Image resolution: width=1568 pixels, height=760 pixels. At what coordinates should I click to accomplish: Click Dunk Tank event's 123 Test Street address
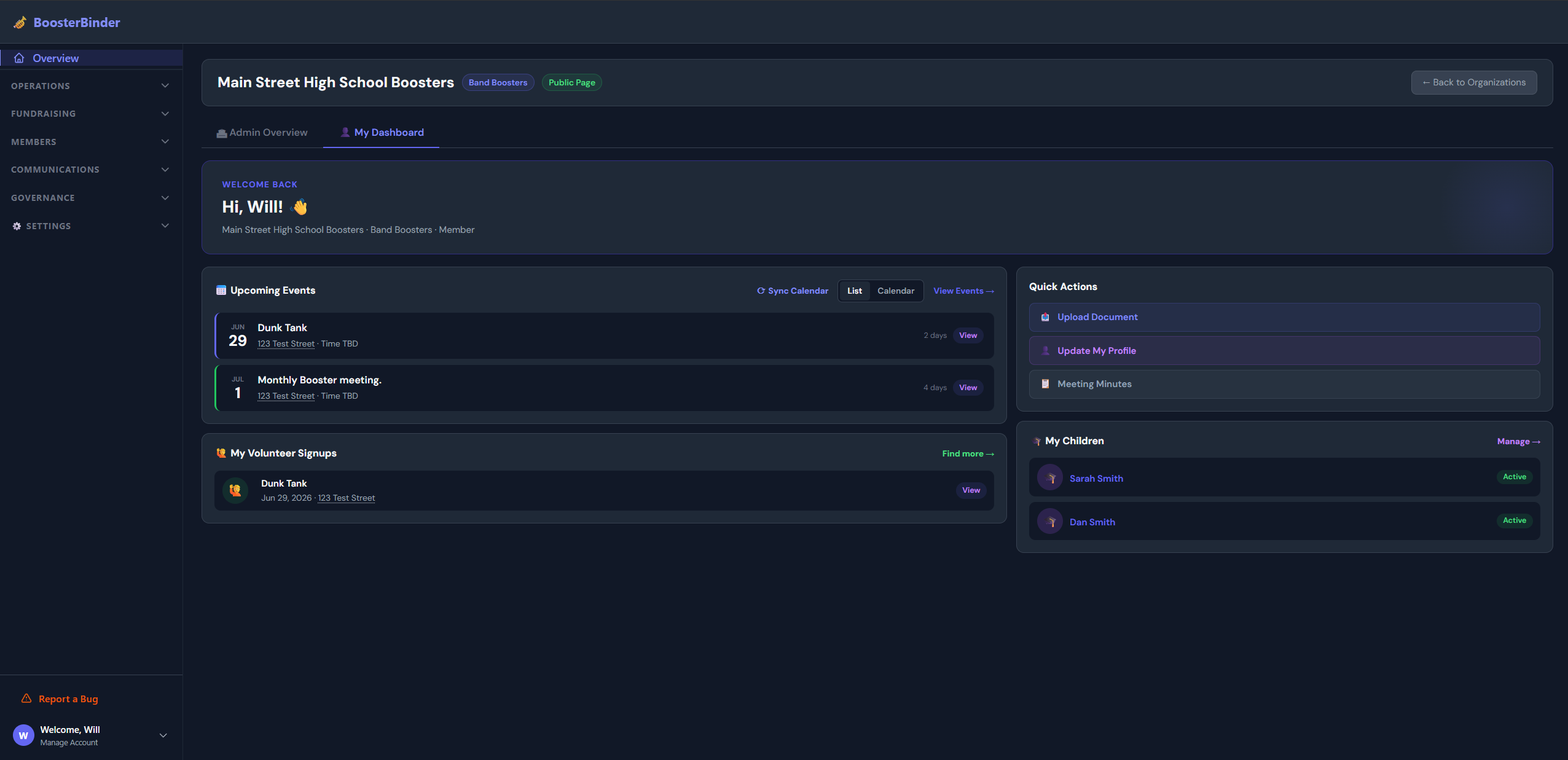click(286, 344)
